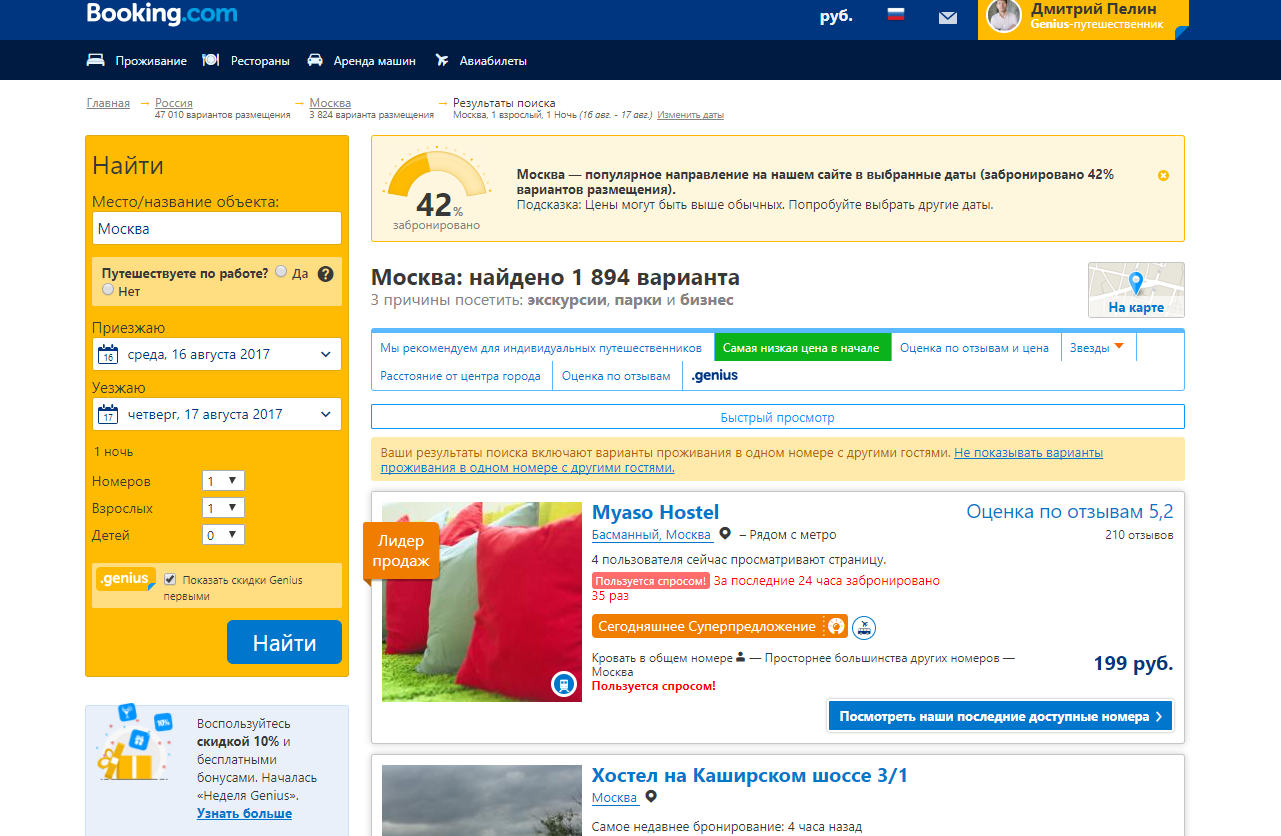Viewport: 1281px width, 836px height.
Task: Click the Russian flag language icon
Action: 896,16
